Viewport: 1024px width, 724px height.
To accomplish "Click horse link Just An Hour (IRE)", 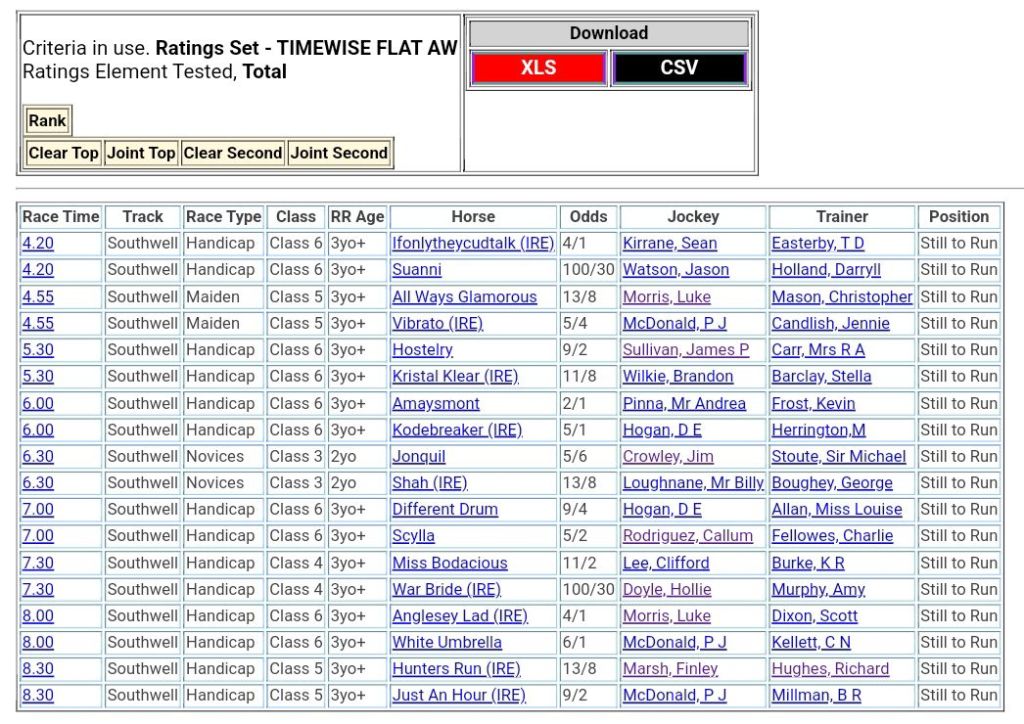I will (x=458, y=695).
